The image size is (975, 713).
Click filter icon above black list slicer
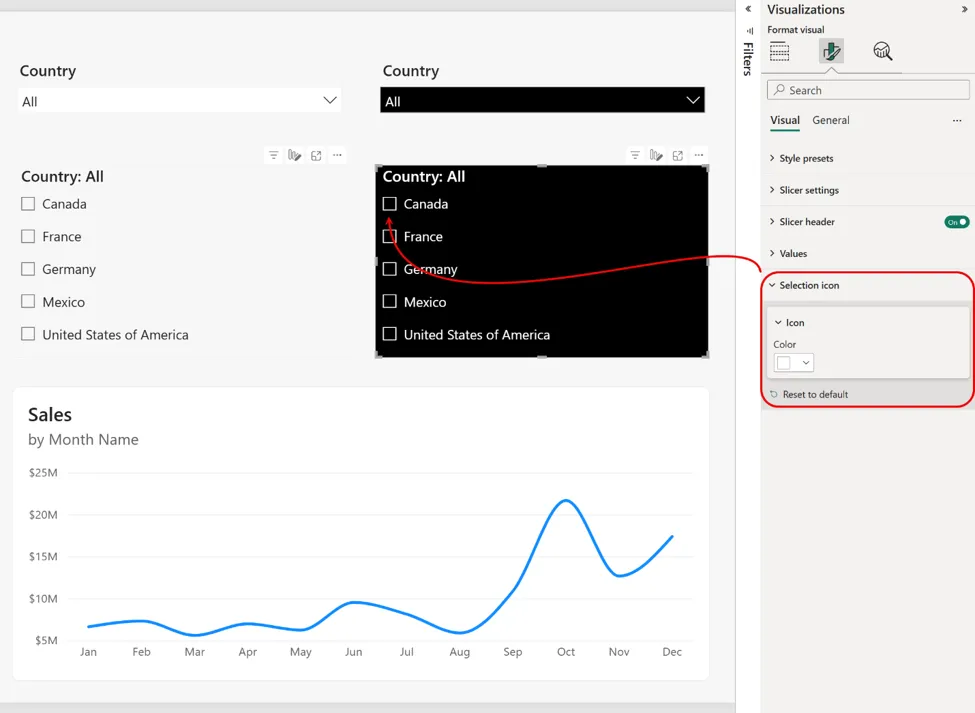click(635, 155)
